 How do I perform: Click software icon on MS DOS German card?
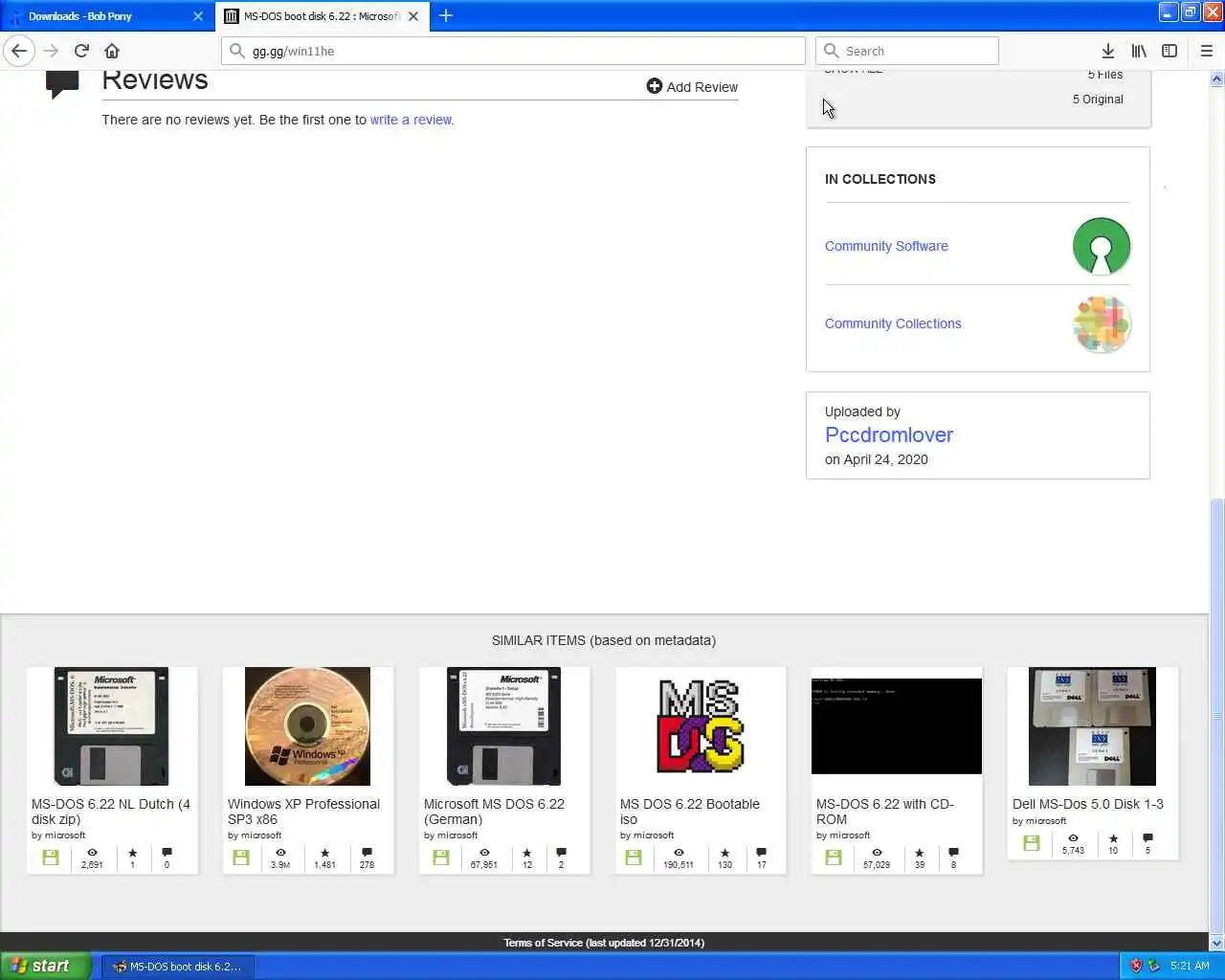click(441, 857)
